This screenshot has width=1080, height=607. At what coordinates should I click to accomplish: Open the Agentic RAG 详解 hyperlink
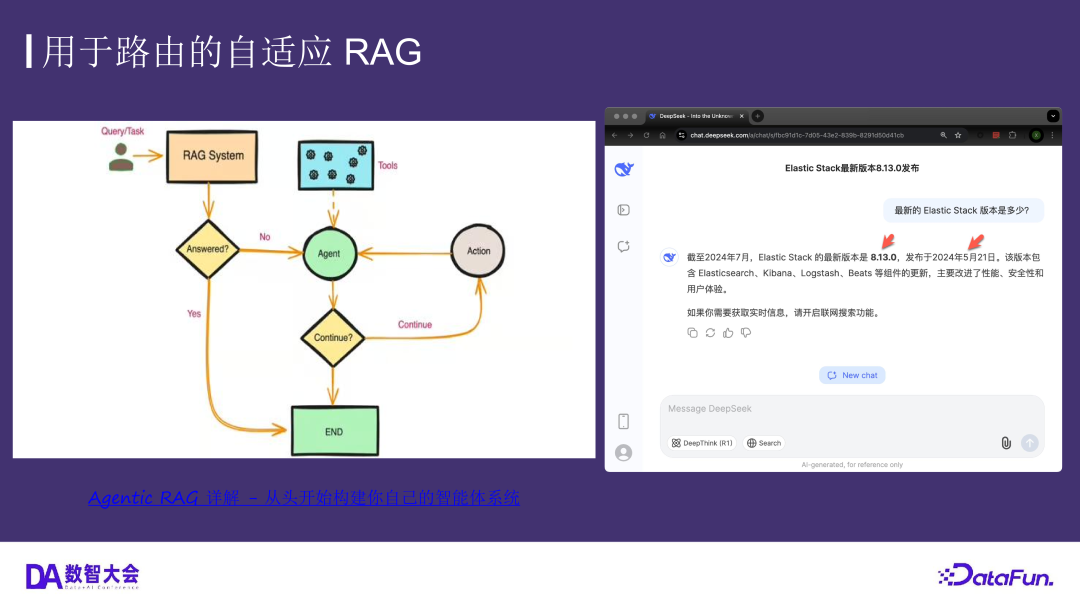click(x=304, y=497)
